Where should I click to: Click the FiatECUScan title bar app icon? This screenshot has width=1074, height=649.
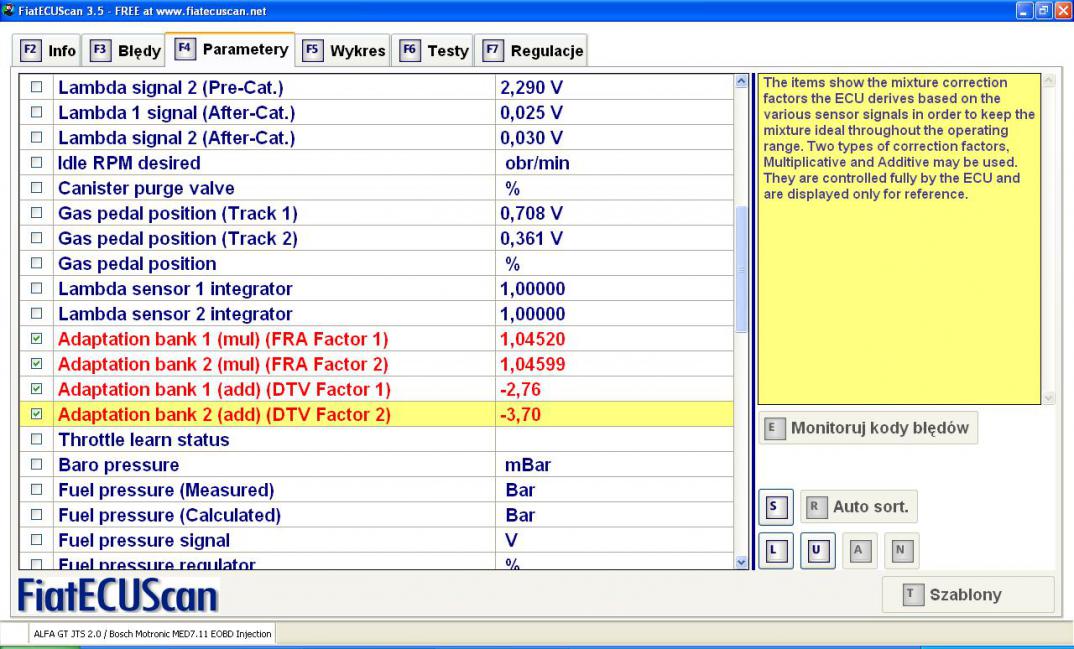pos(8,10)
